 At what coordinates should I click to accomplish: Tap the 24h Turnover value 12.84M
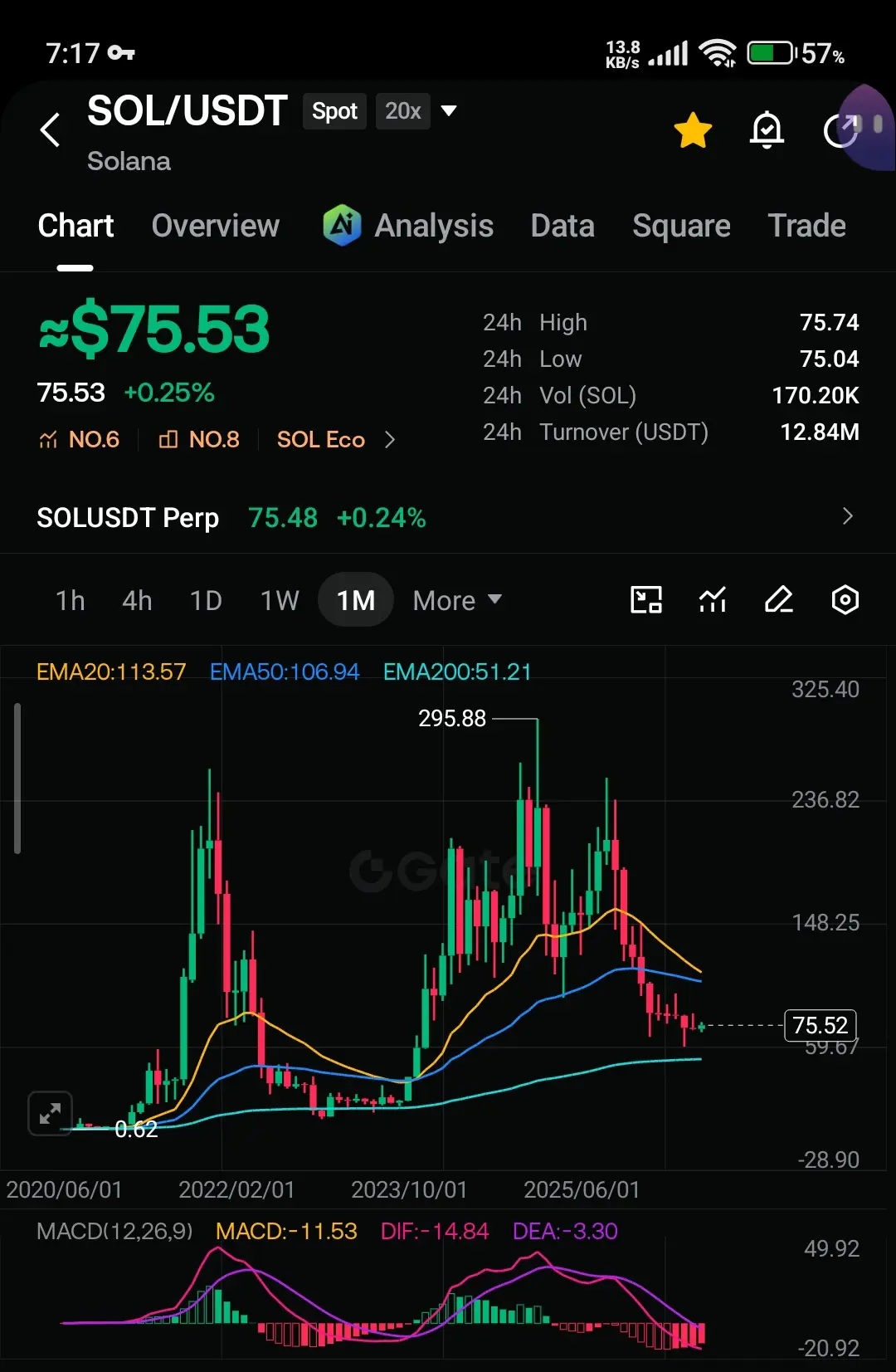(820, 432)
